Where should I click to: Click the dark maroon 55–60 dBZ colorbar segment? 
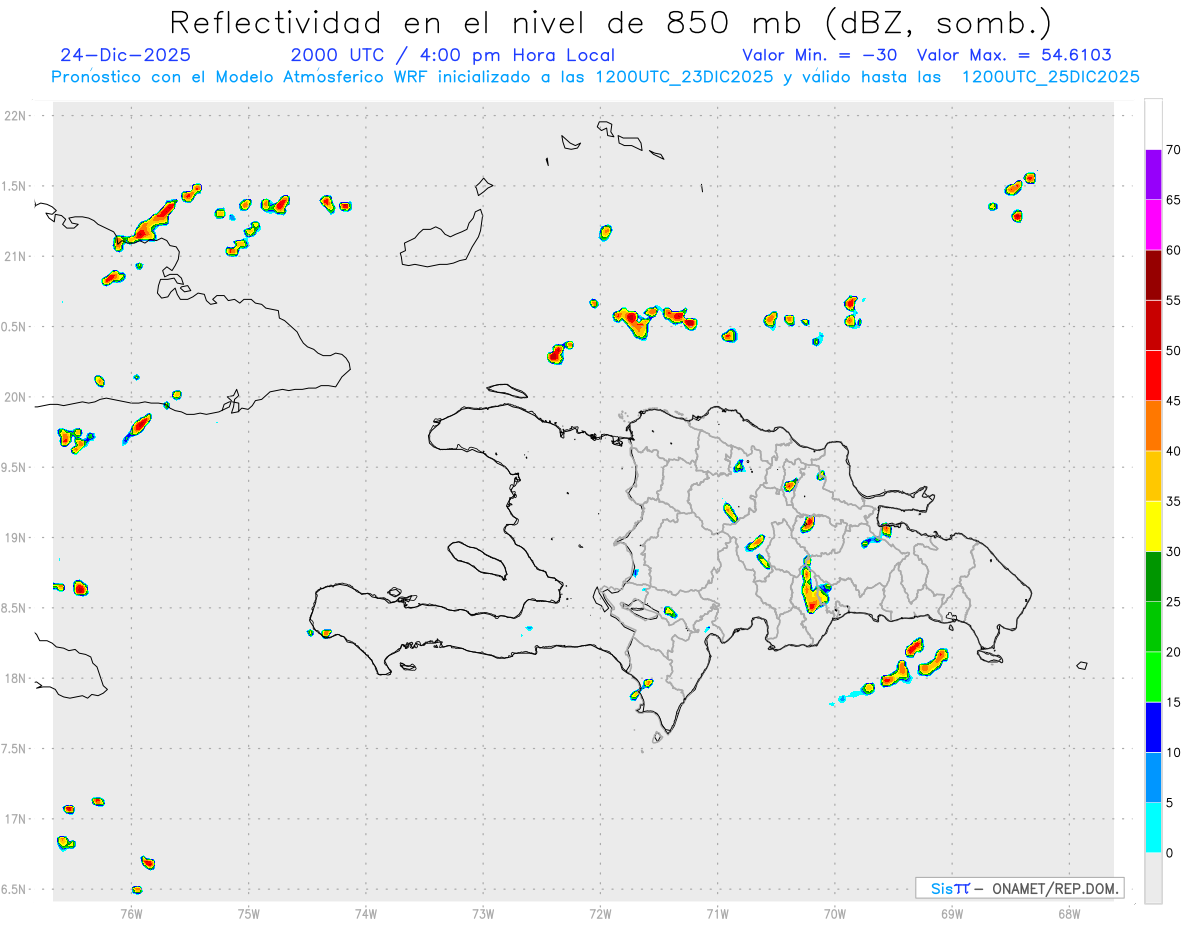(x=1153, y=275)
